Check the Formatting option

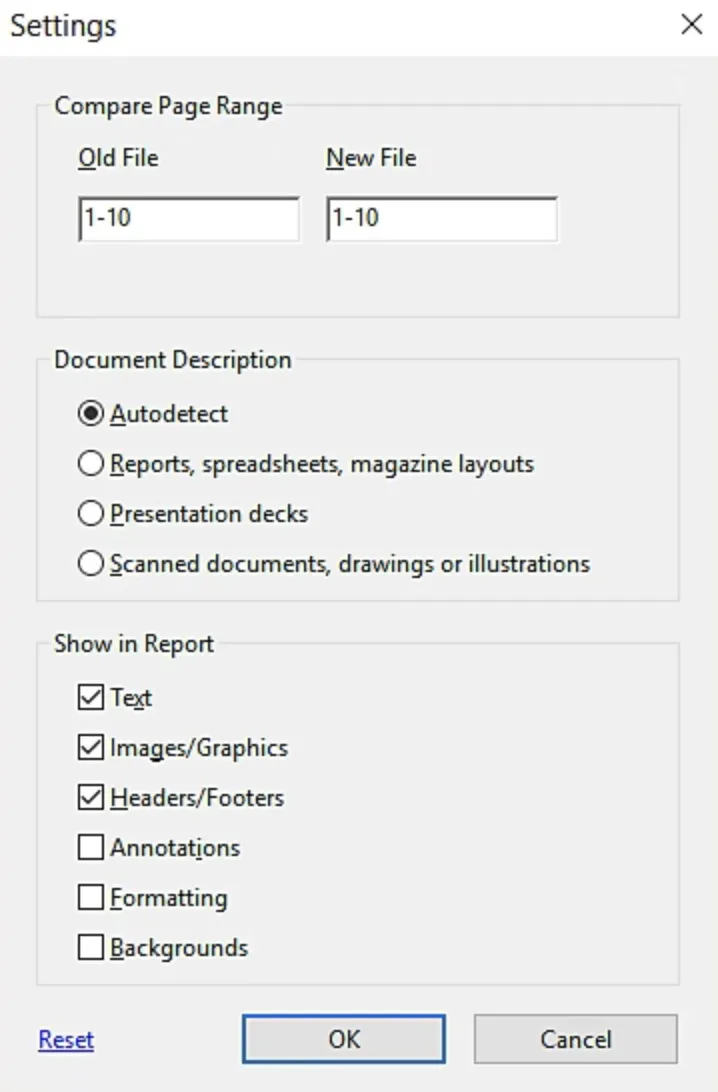[91, 898]
